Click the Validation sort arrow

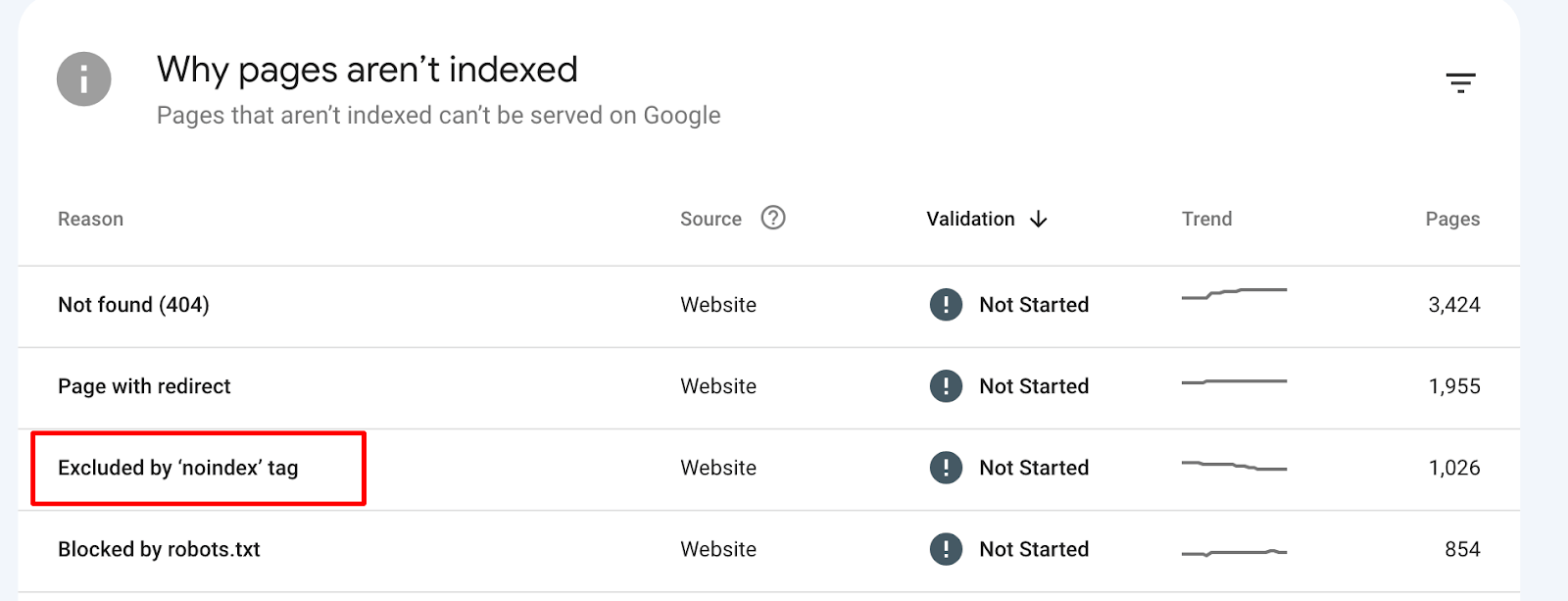1039,220
